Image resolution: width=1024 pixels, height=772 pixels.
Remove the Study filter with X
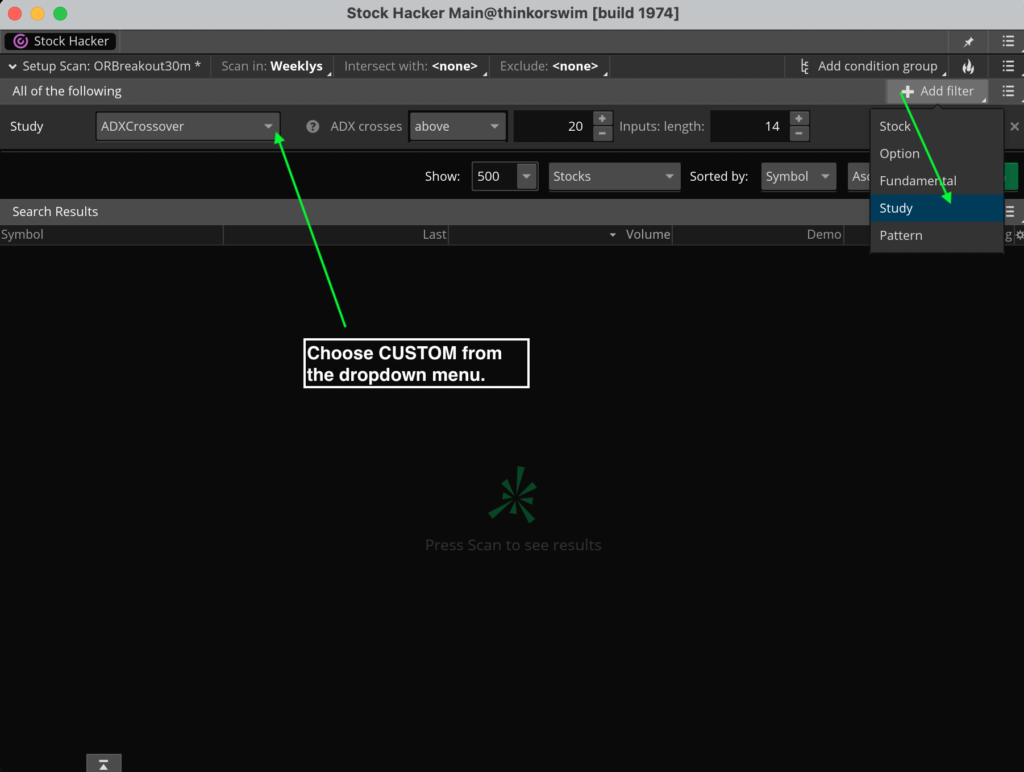(1014, 127)
